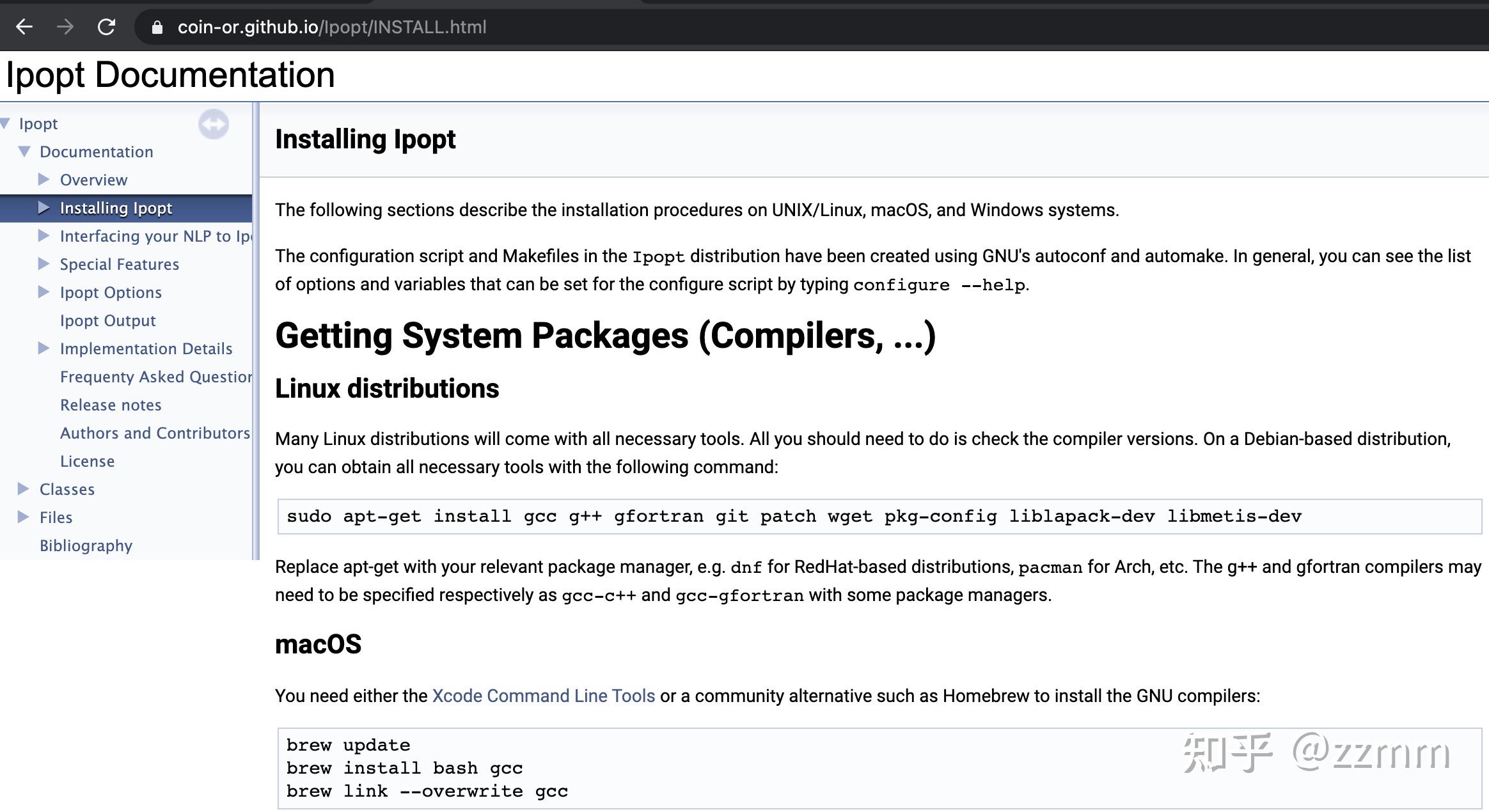Expand the Files tree node
Image resolution: width=1489 pixels, height=812 pixels.
pos(23,517)
